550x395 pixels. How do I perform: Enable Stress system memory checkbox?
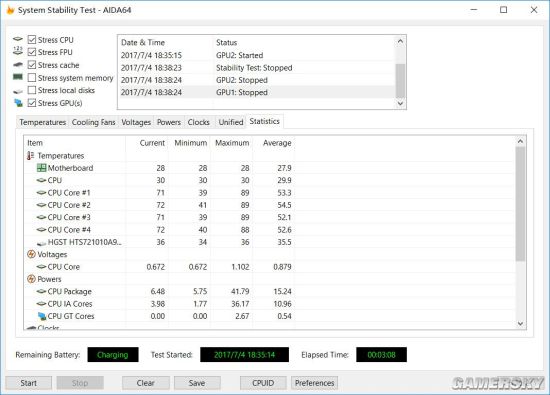pyautogui.click(x=32, y=78)
